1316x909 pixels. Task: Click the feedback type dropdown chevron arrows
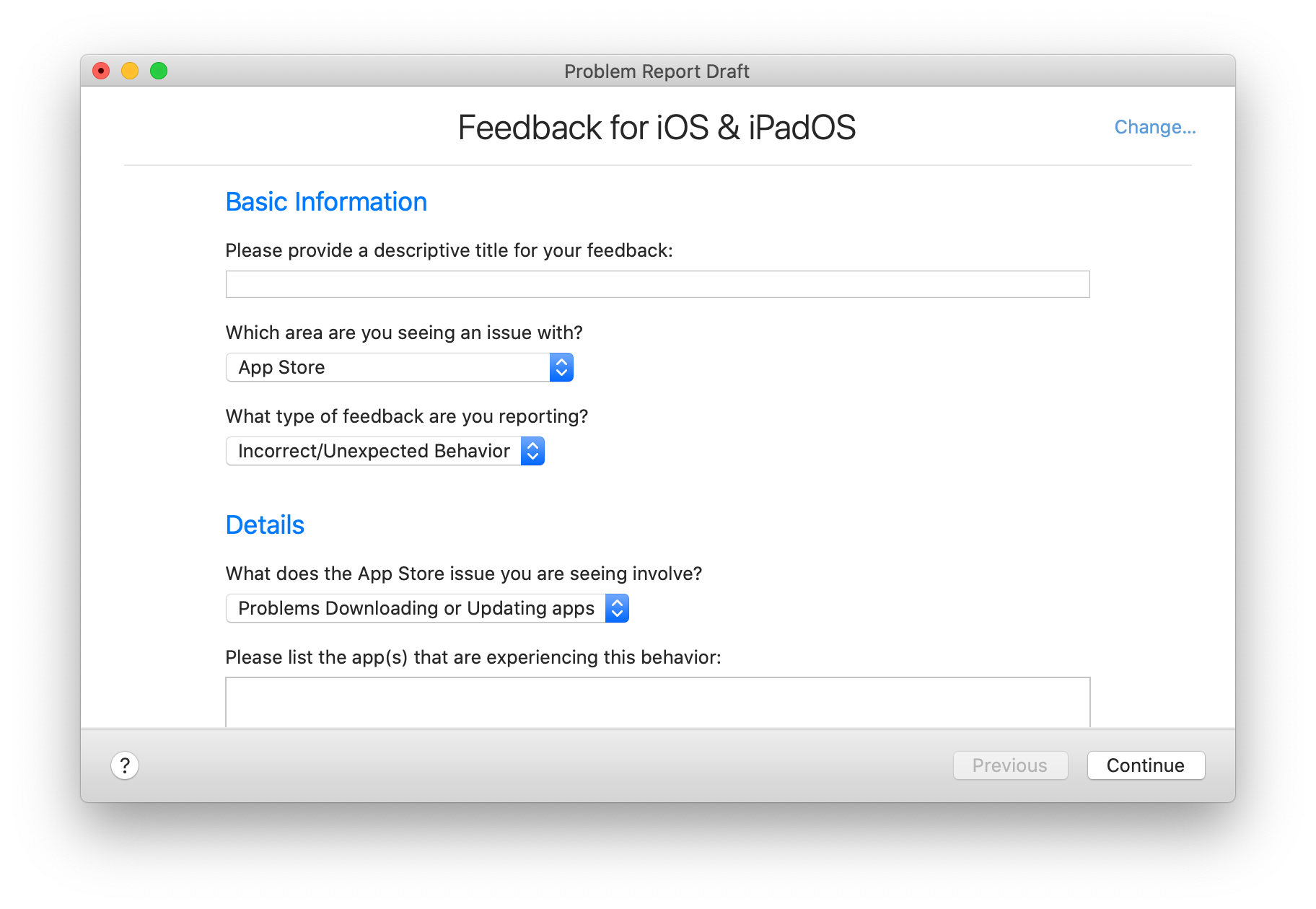(532, 451)
